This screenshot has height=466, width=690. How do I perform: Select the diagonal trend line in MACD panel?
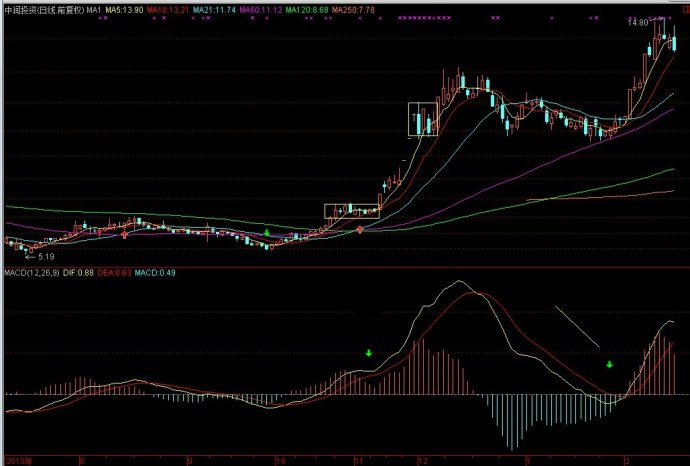577,326
